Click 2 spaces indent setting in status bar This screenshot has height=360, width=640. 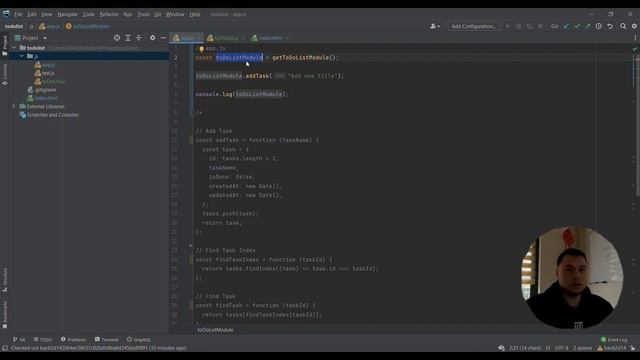click(x=582, y=348)
